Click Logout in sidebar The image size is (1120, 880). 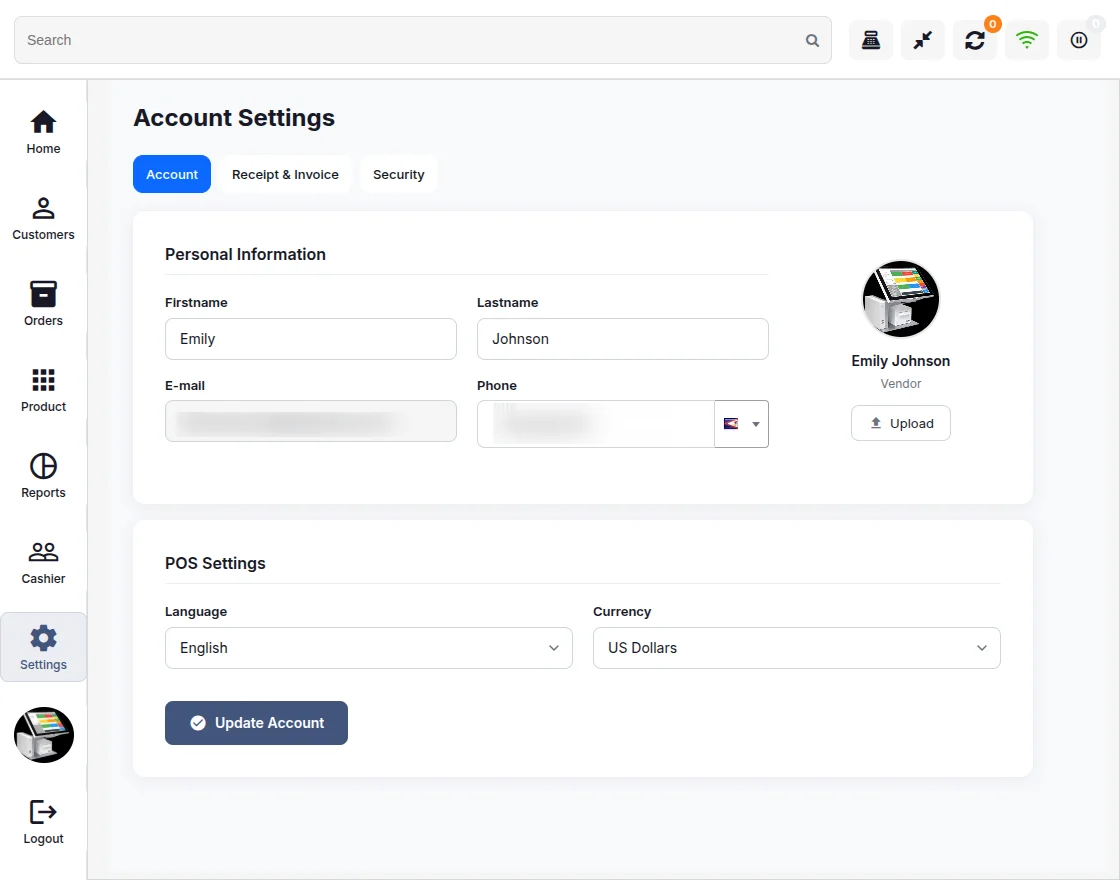(x=44, y=822)
